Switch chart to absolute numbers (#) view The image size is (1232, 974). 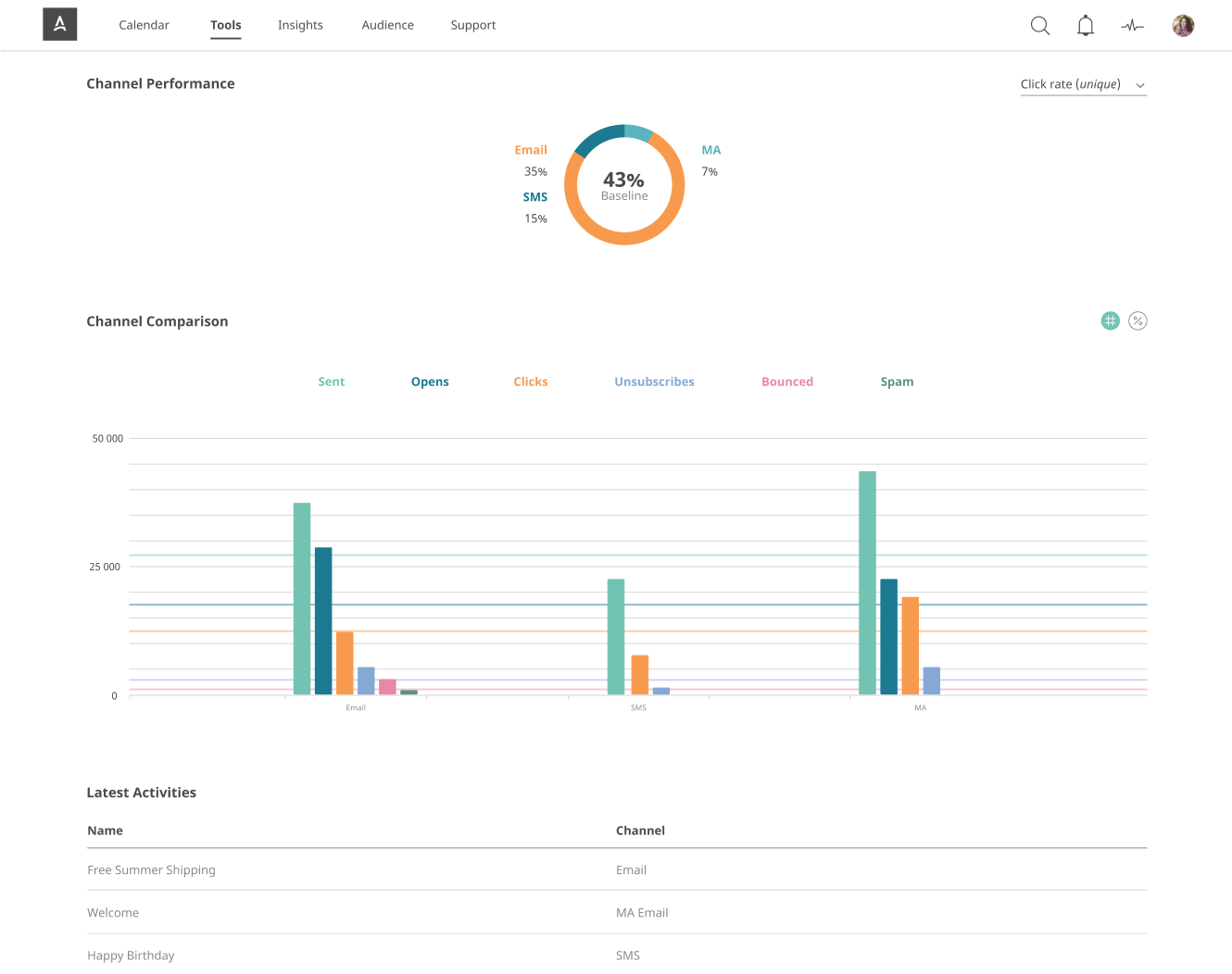[1110, 320]
